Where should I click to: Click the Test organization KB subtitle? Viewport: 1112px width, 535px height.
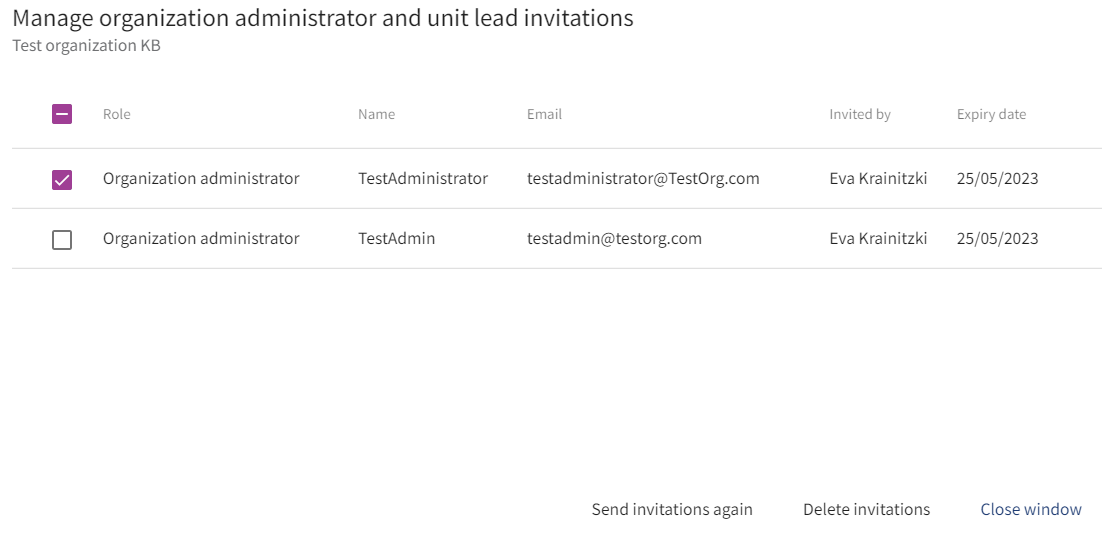[x=86, y=46]
